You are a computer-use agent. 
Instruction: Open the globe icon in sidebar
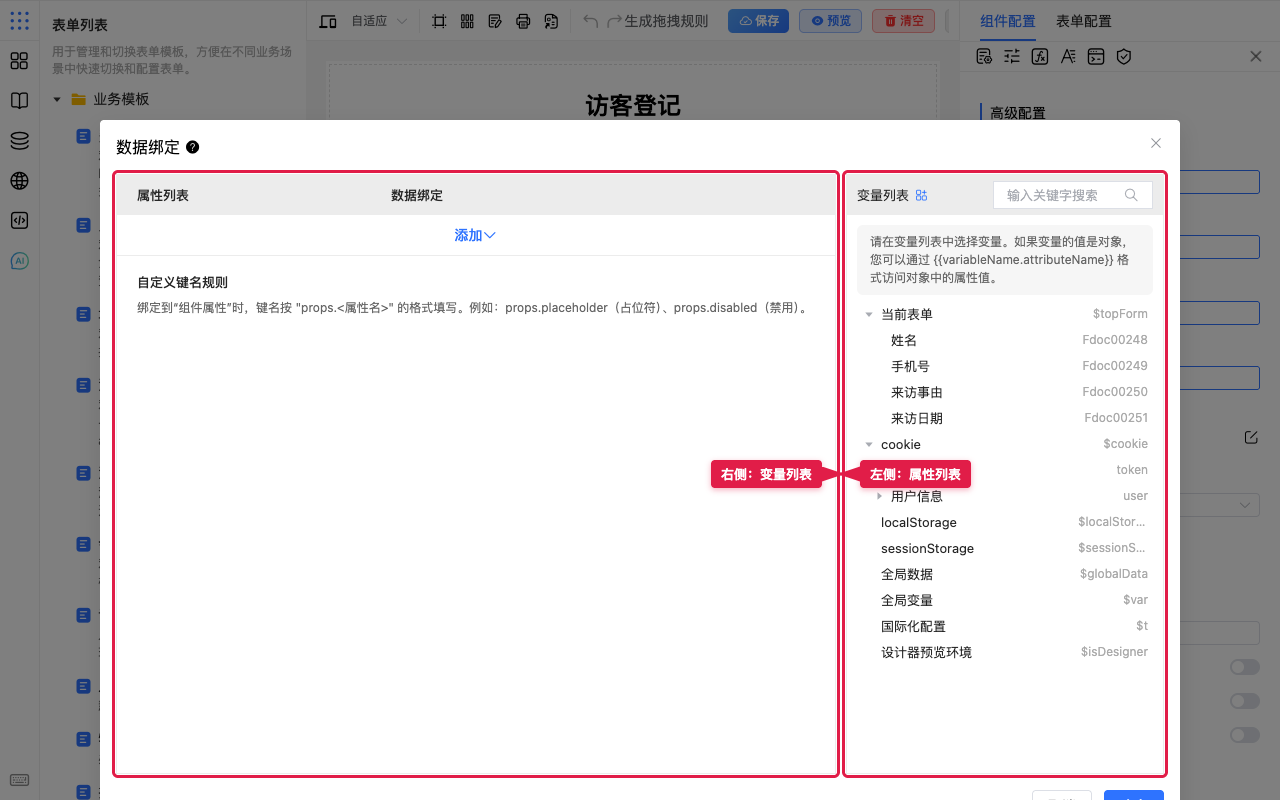19,181
